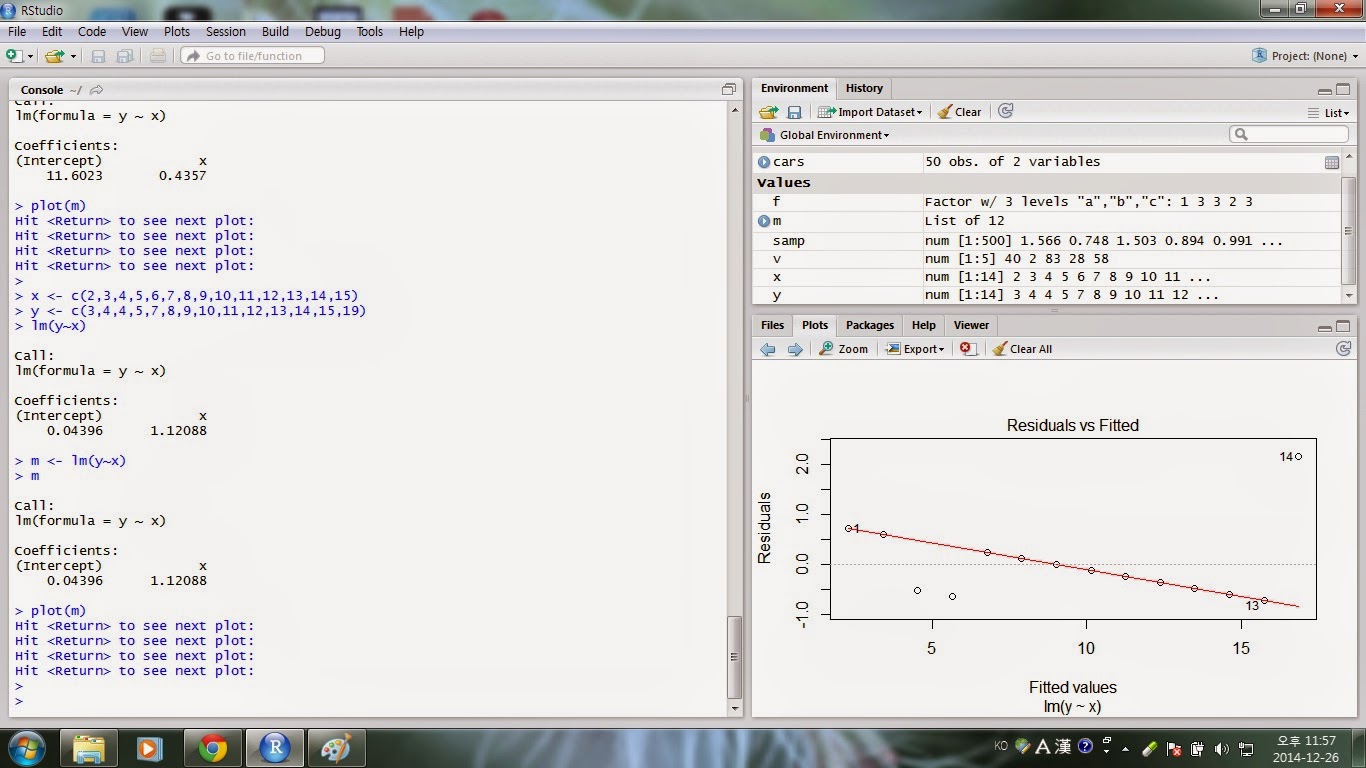The width and height of the screenshot is (1366, 768).
Task: Click the Environment pane search field
Action: coord(1288,133)
